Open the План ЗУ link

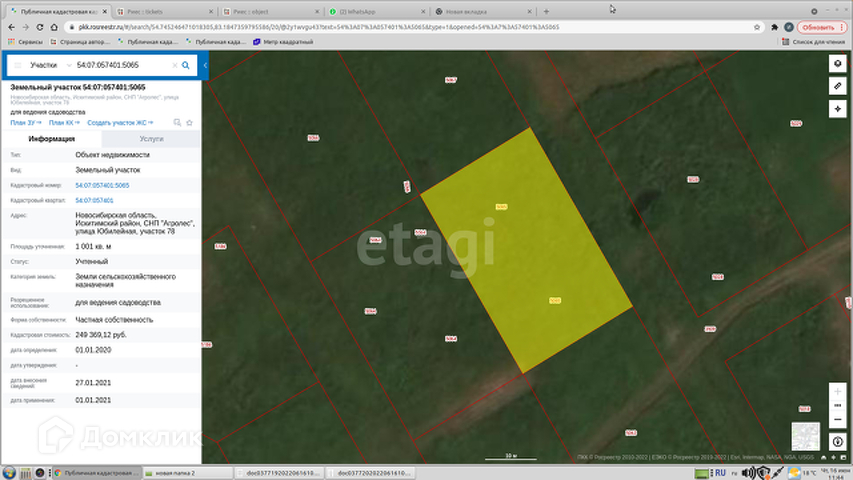(26, 122)
